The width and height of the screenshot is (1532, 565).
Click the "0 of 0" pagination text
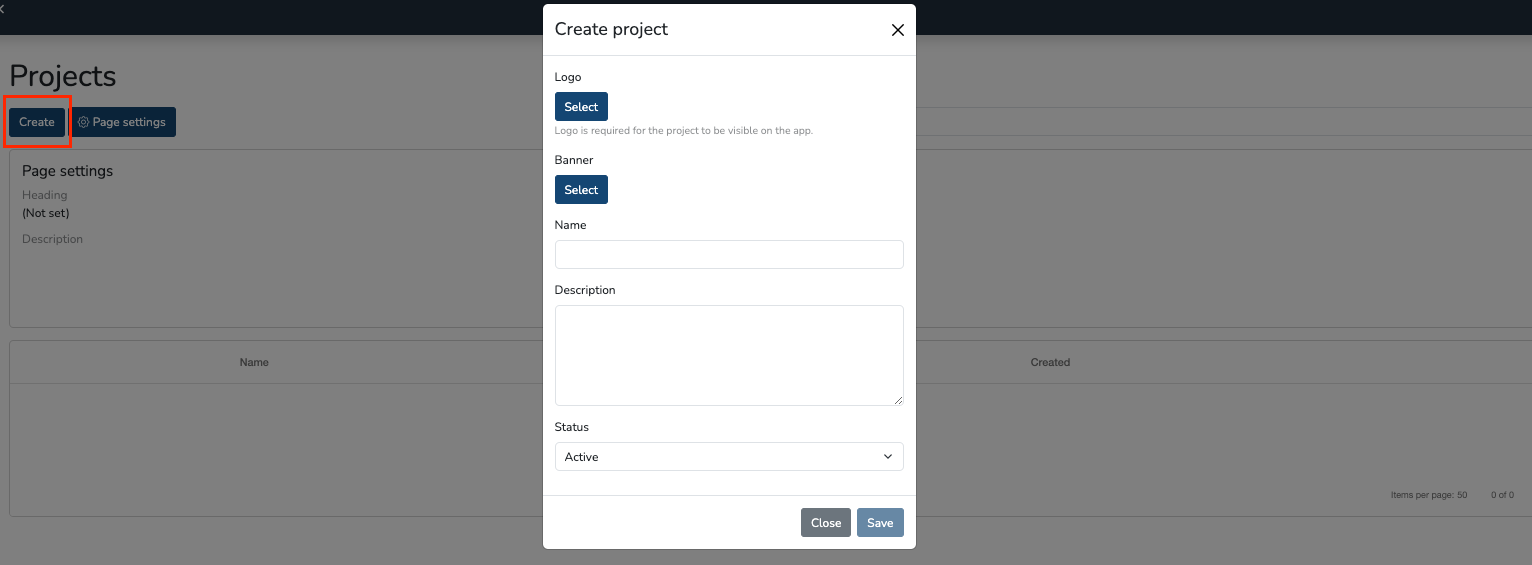(1502, 495)
